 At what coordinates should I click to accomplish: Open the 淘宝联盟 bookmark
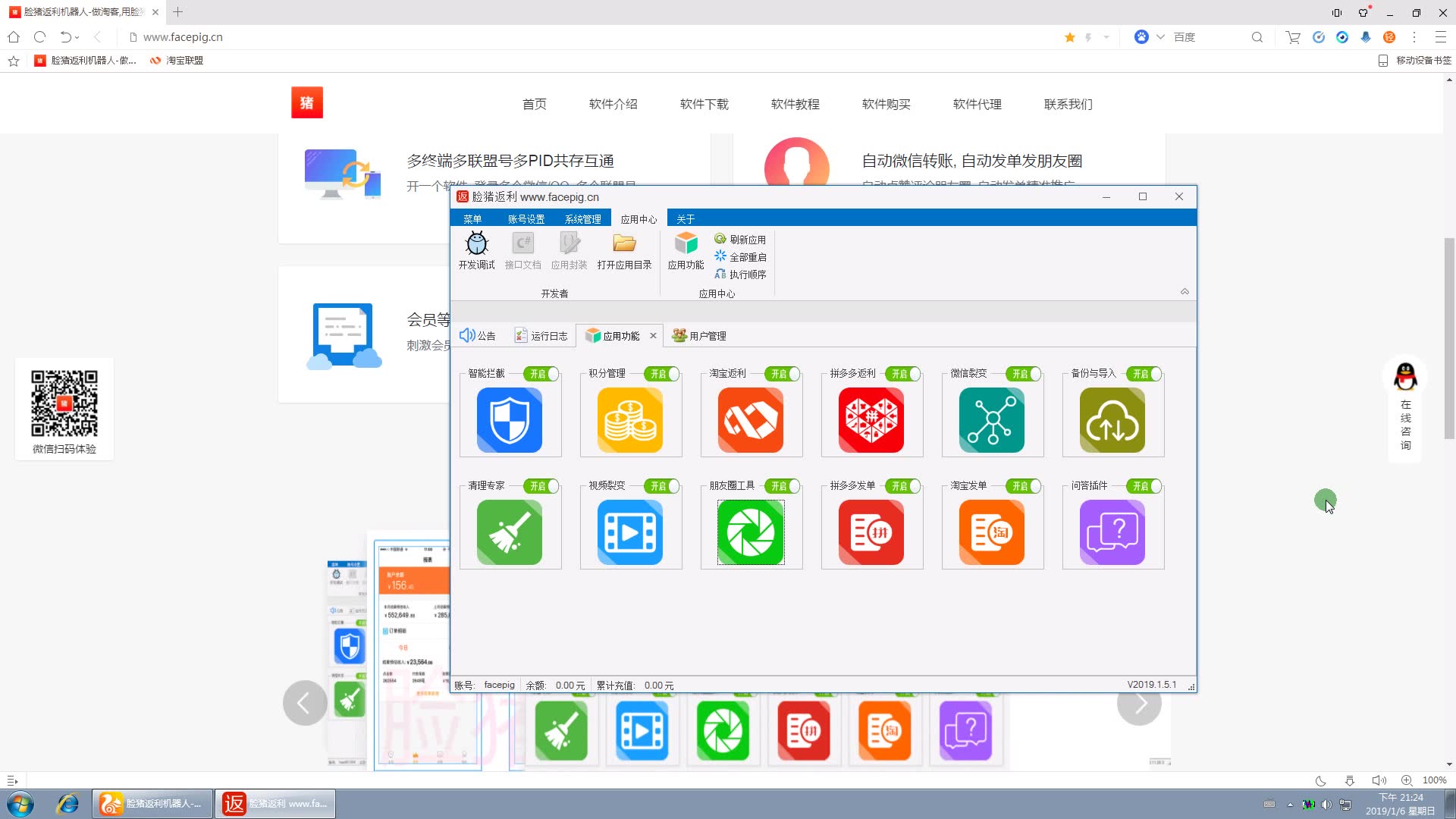click(177, 61)
